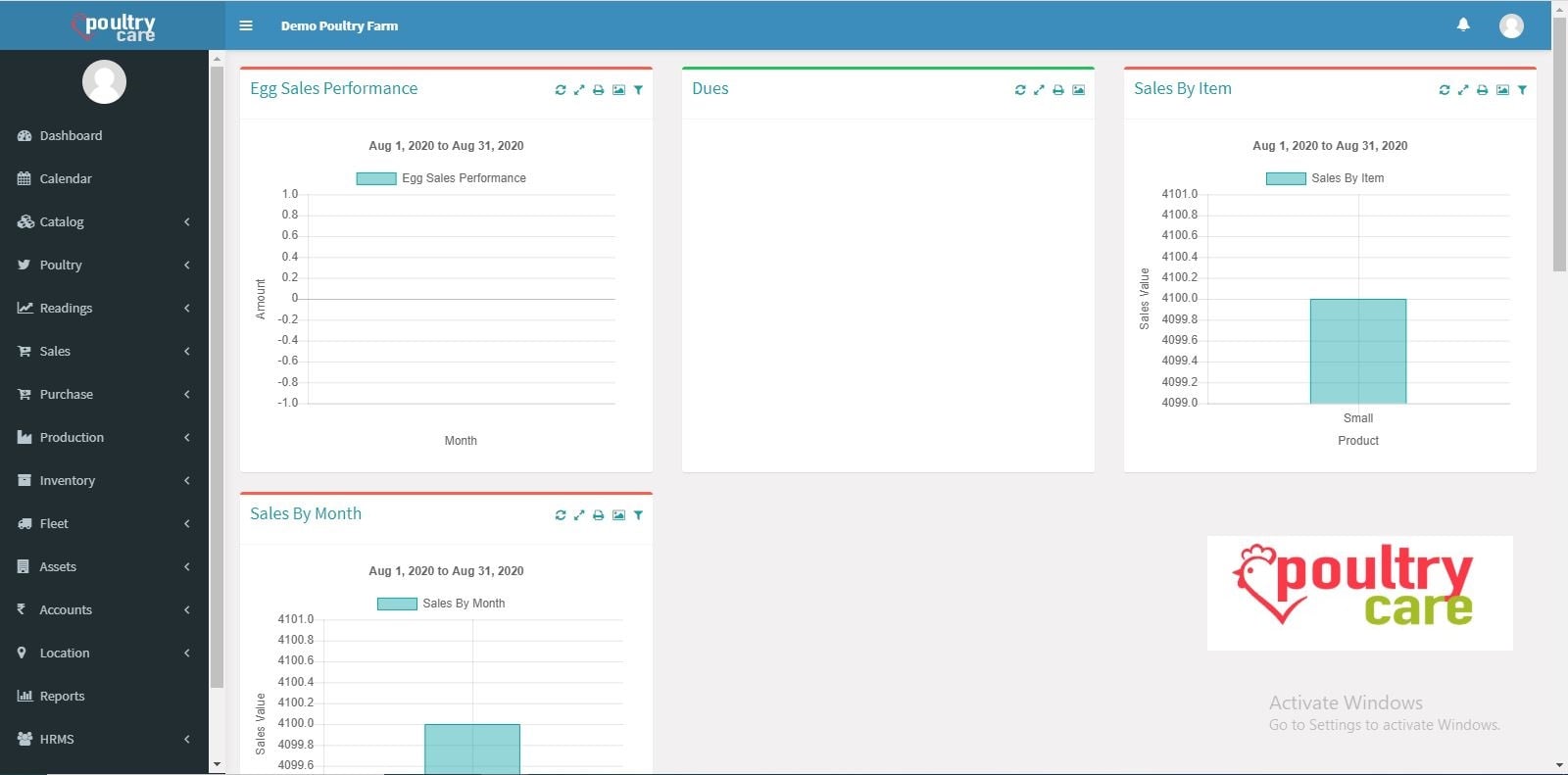This screenshot has width=1568, height=775.
Task: Click the large Poultry Care logo image
Action: tap(1359, 593)
